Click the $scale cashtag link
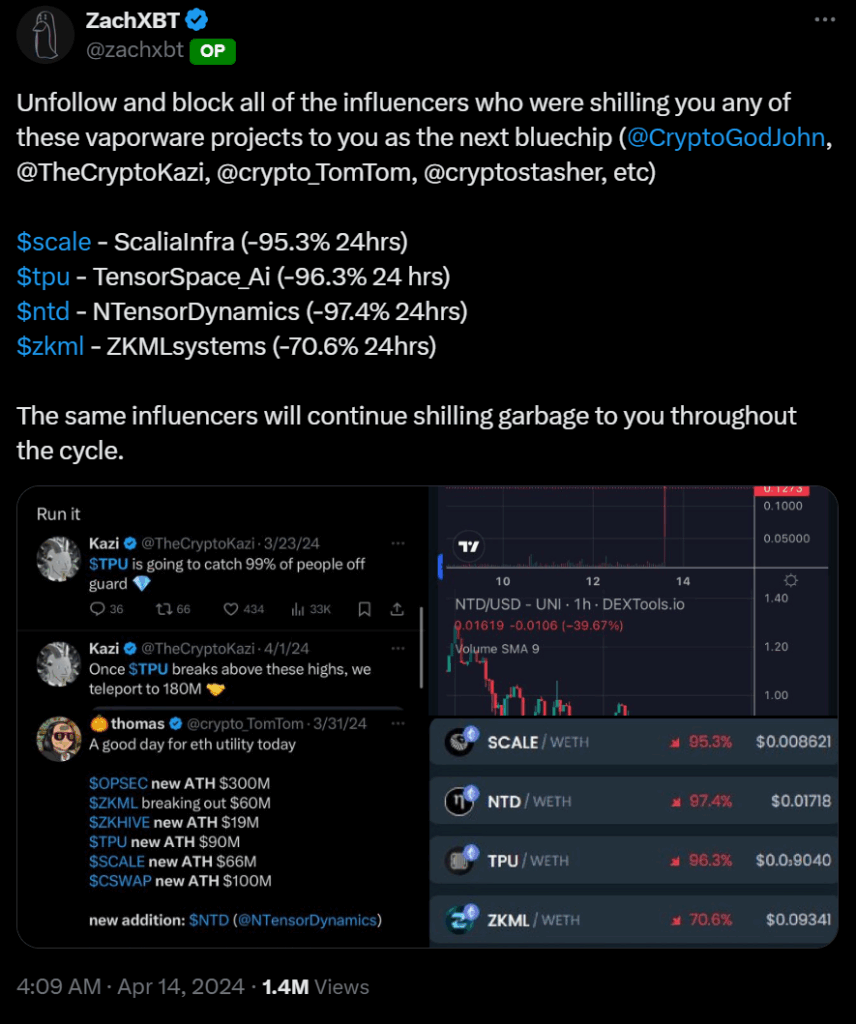The image size is (856, 1024). 54,242
